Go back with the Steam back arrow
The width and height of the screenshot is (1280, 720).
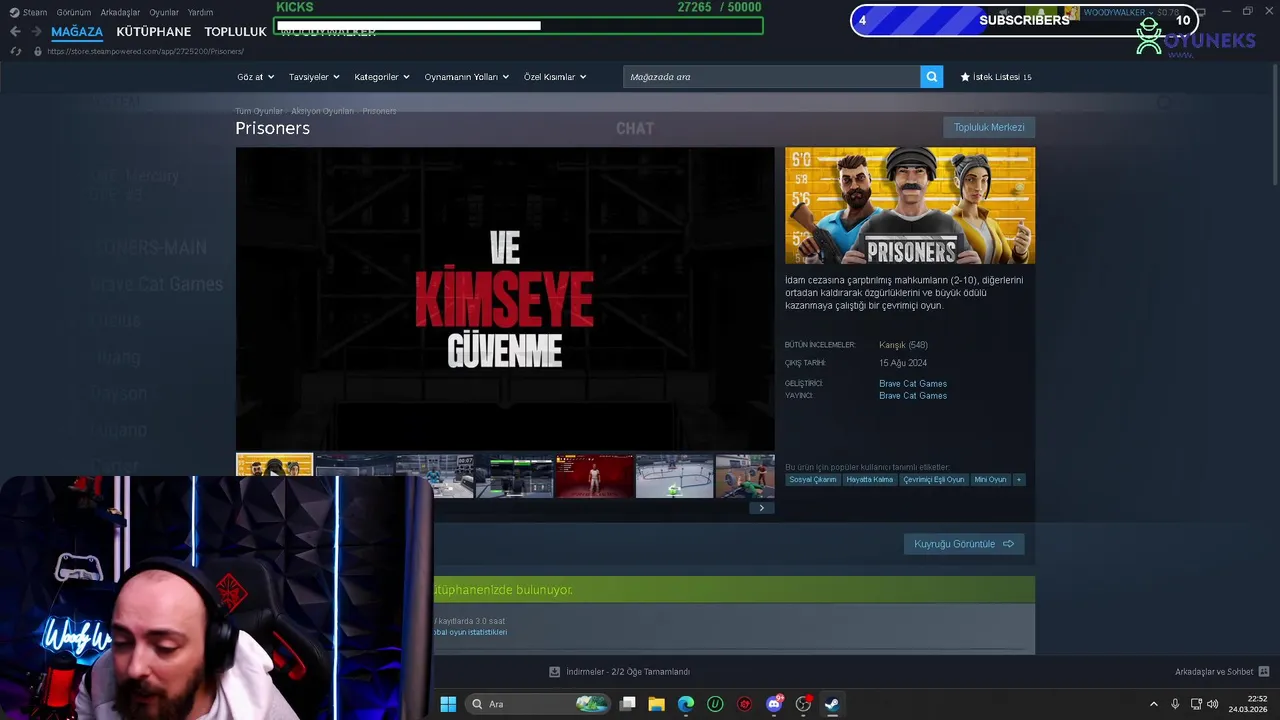click(x=15, y=32)
